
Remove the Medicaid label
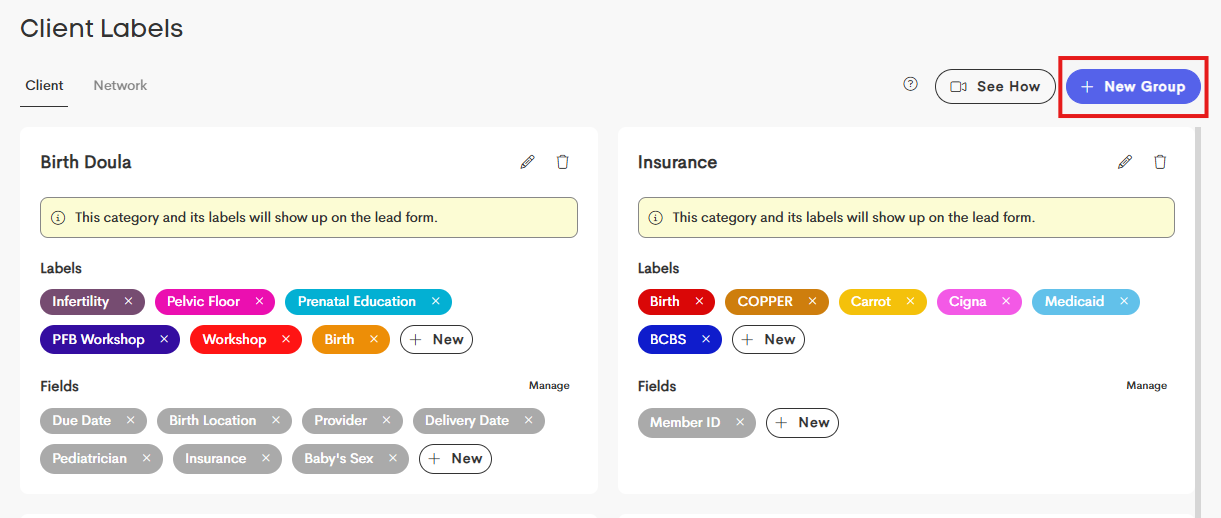coord(1124,301)
